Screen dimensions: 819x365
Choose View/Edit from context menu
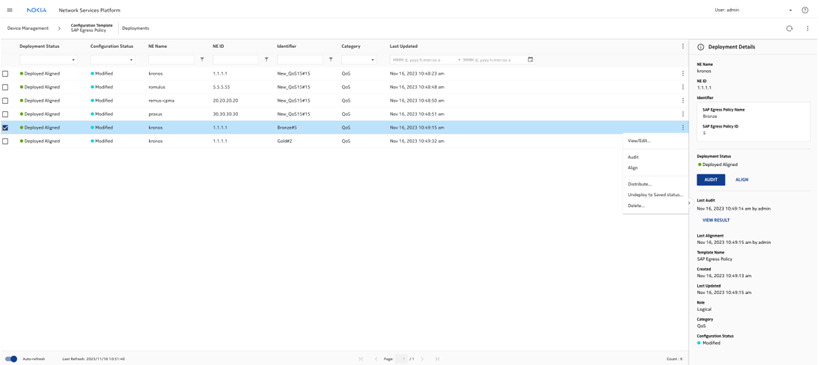[639, 140]
